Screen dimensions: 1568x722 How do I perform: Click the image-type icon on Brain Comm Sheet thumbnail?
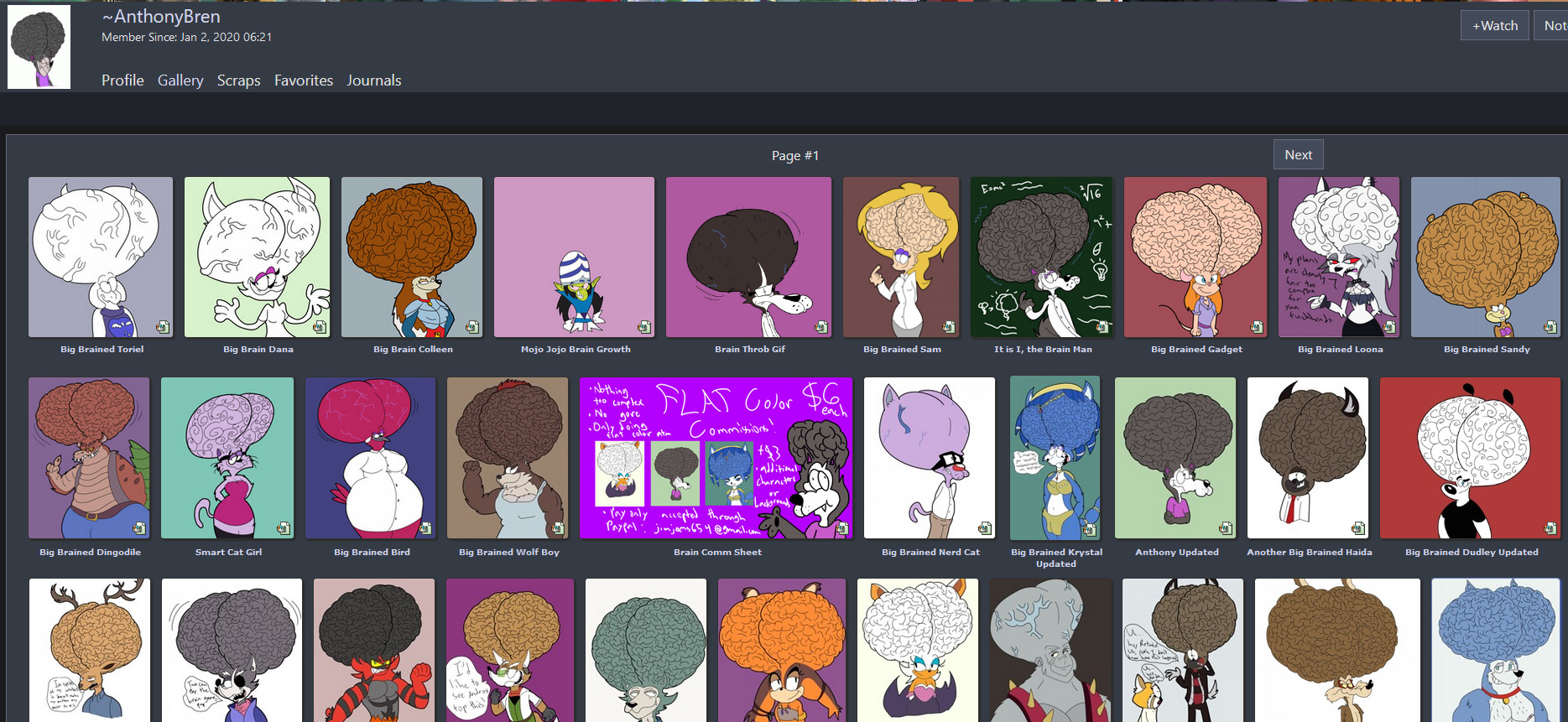[x=841, y=528]
